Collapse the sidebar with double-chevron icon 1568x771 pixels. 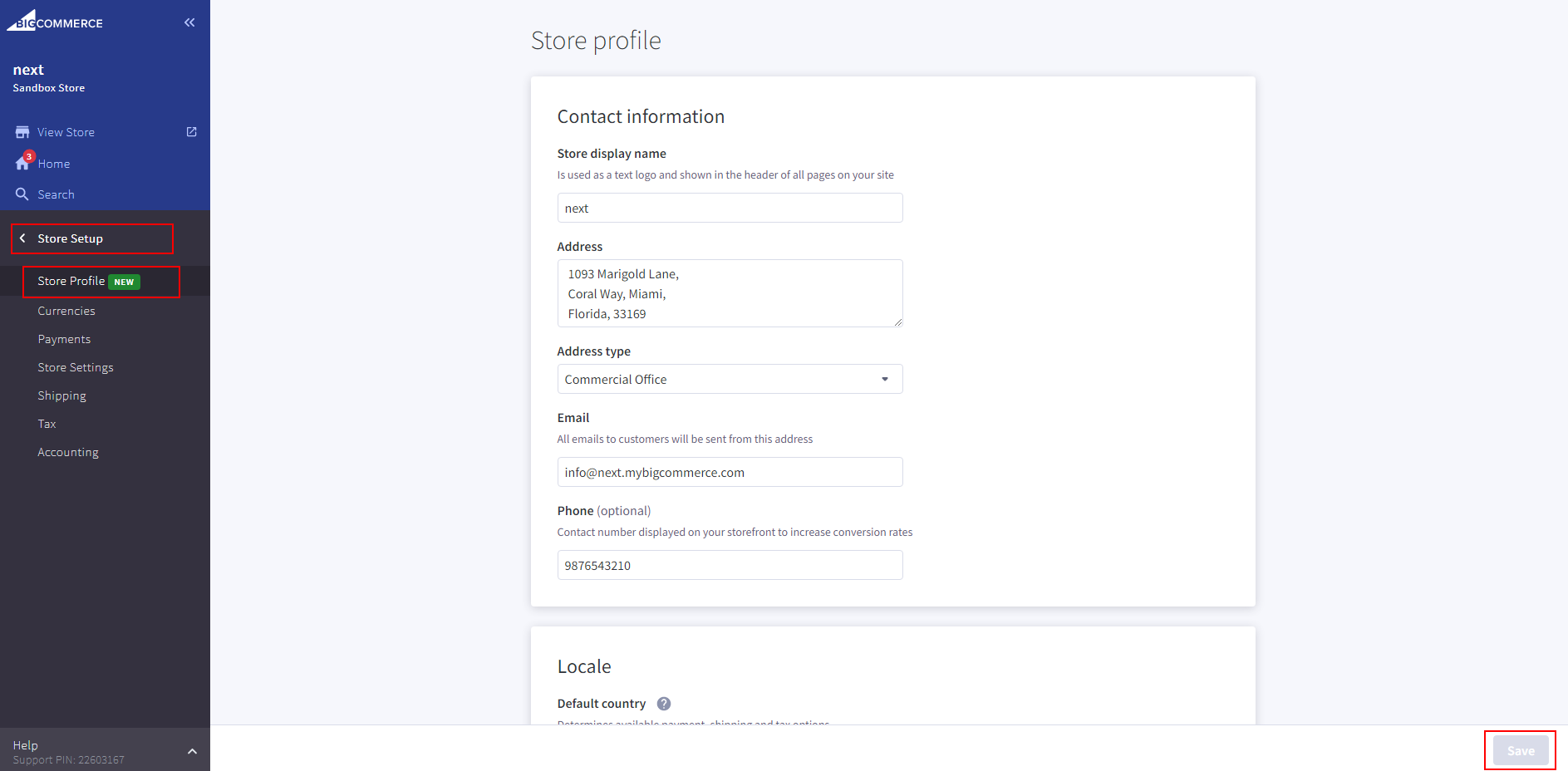tap(189, 22)
